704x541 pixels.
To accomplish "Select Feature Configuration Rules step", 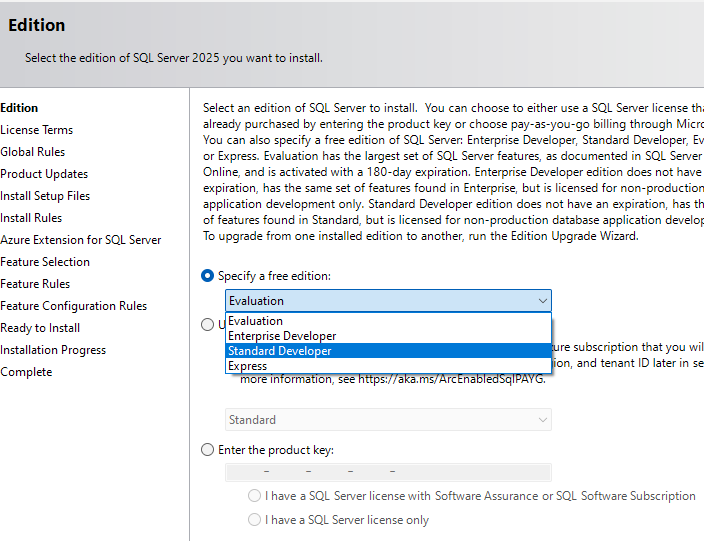I will 74,306.
